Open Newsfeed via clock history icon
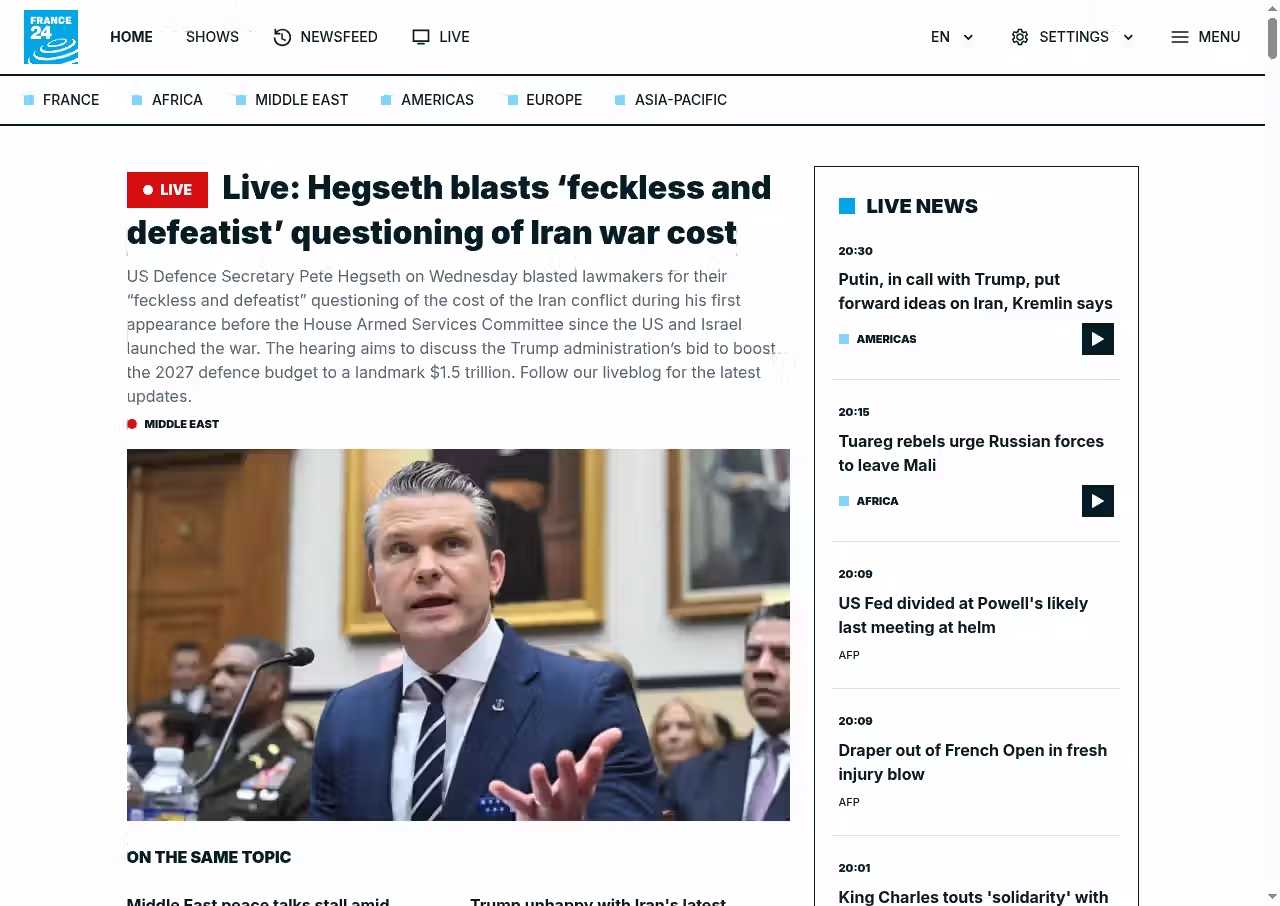1280x906 pixels. pos(283,37)
